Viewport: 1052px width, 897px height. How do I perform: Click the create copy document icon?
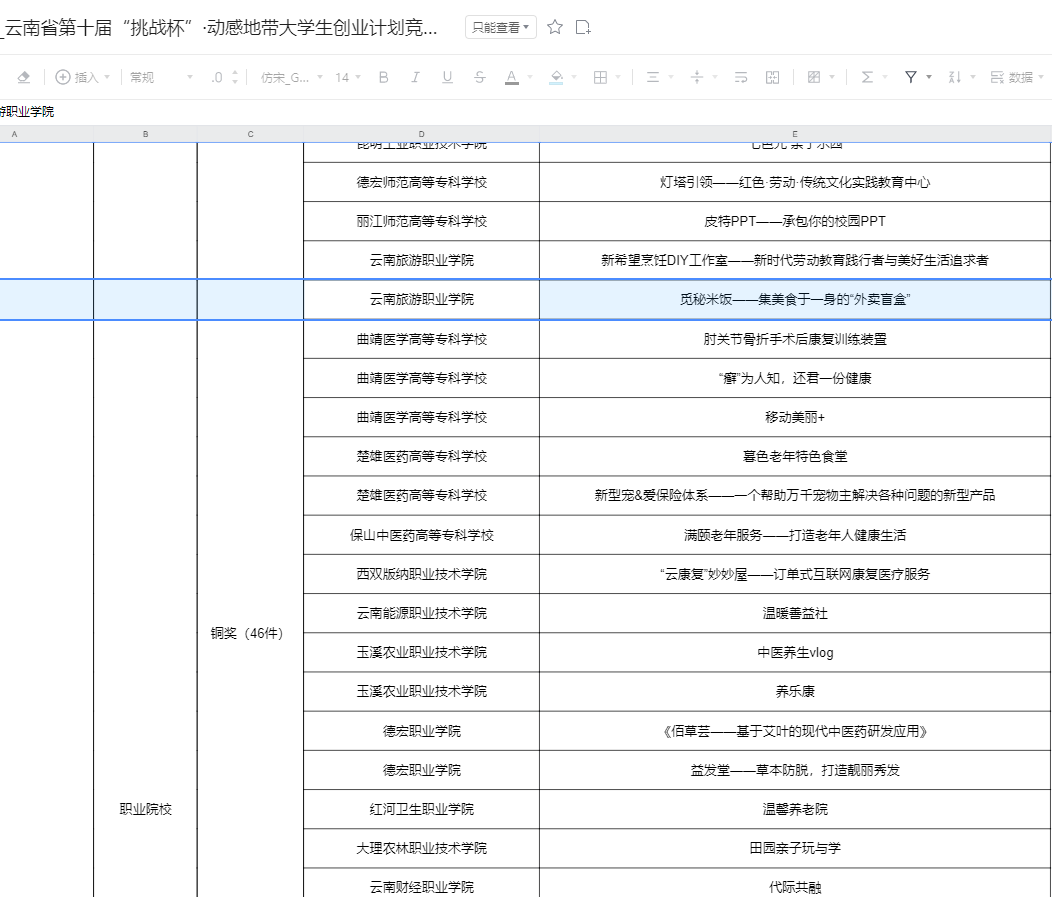pos(584,27)
